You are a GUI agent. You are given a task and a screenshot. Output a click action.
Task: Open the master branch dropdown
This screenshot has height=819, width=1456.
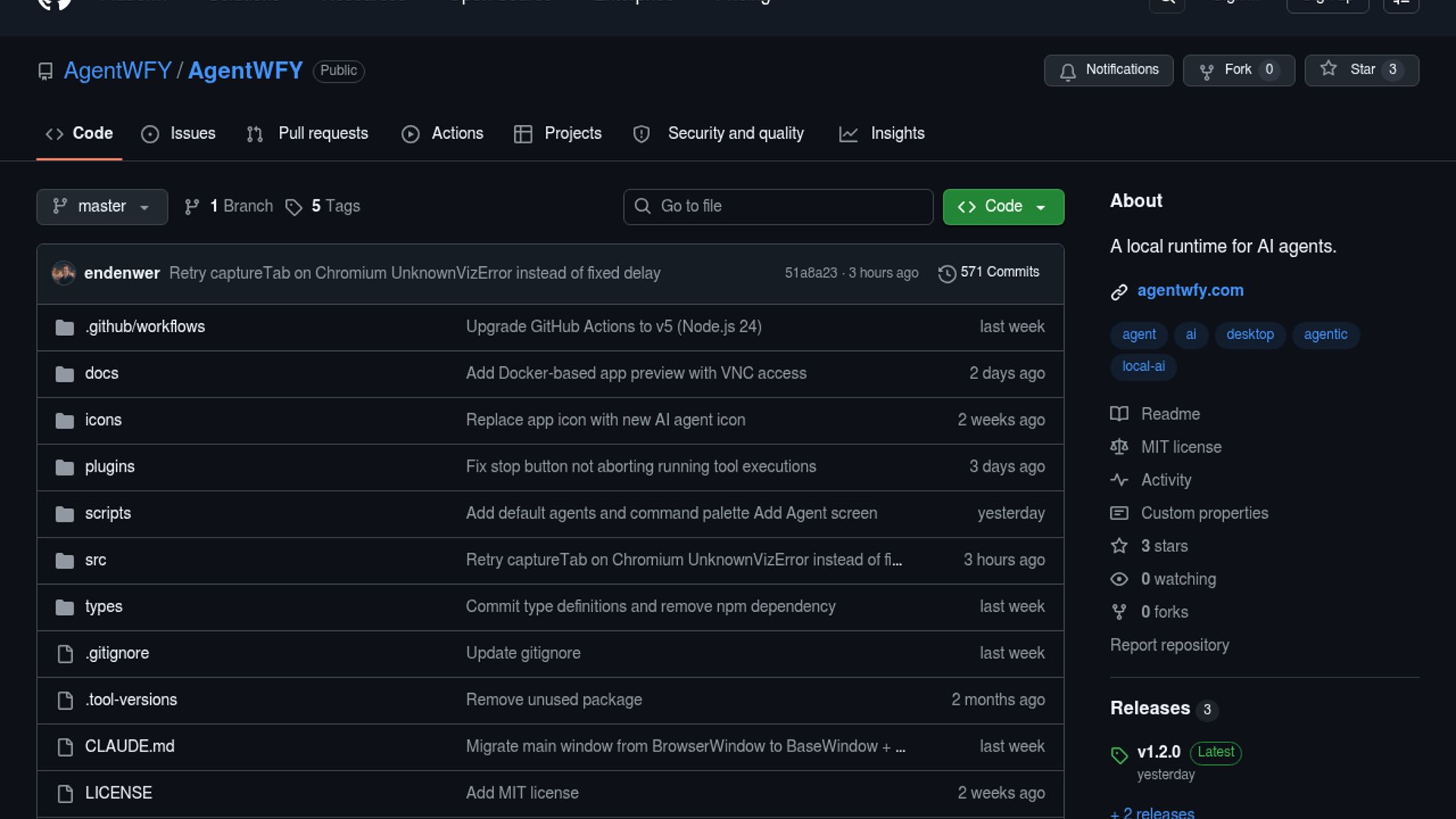102,207
